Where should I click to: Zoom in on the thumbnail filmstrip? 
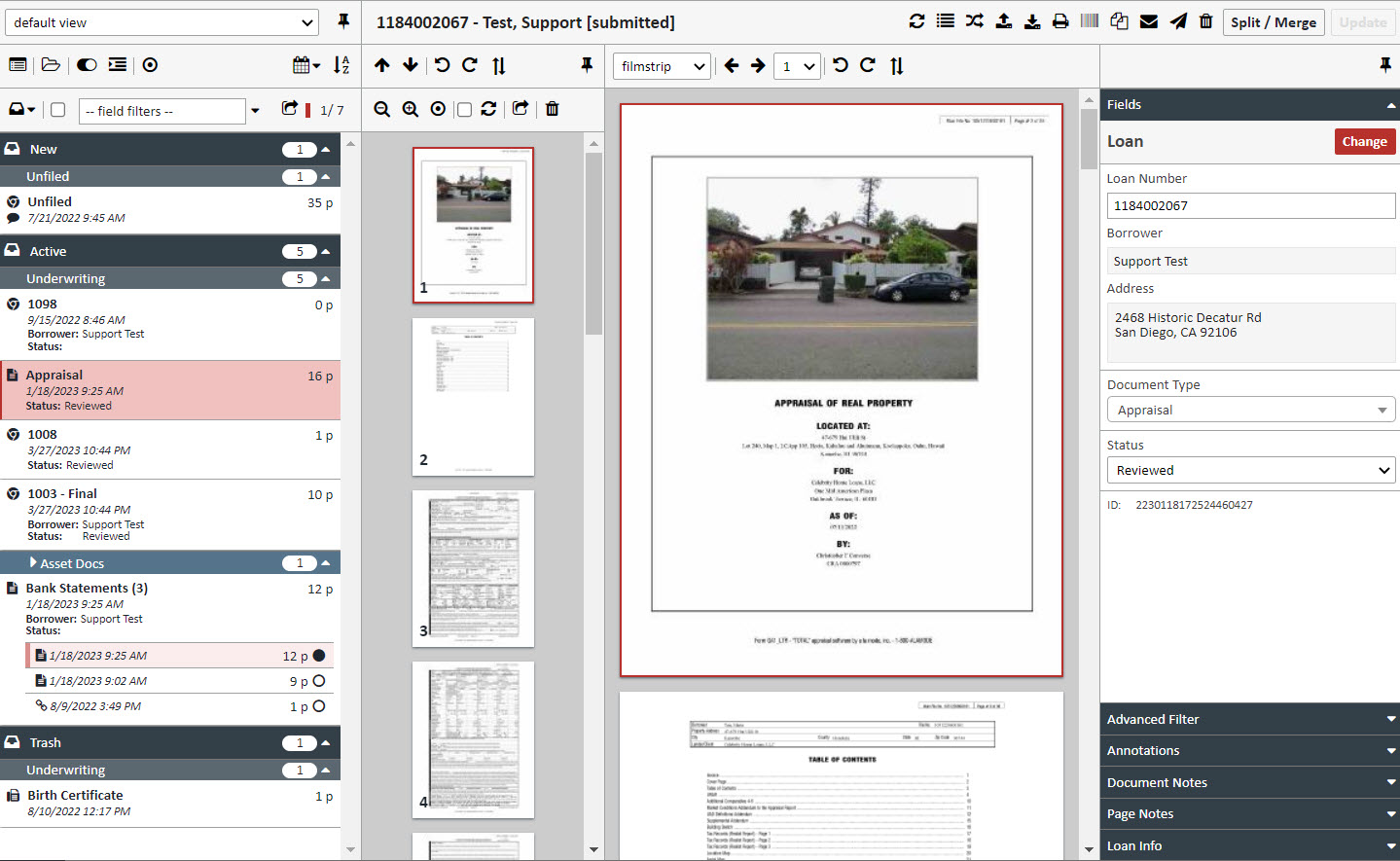(x=411, y=109)
